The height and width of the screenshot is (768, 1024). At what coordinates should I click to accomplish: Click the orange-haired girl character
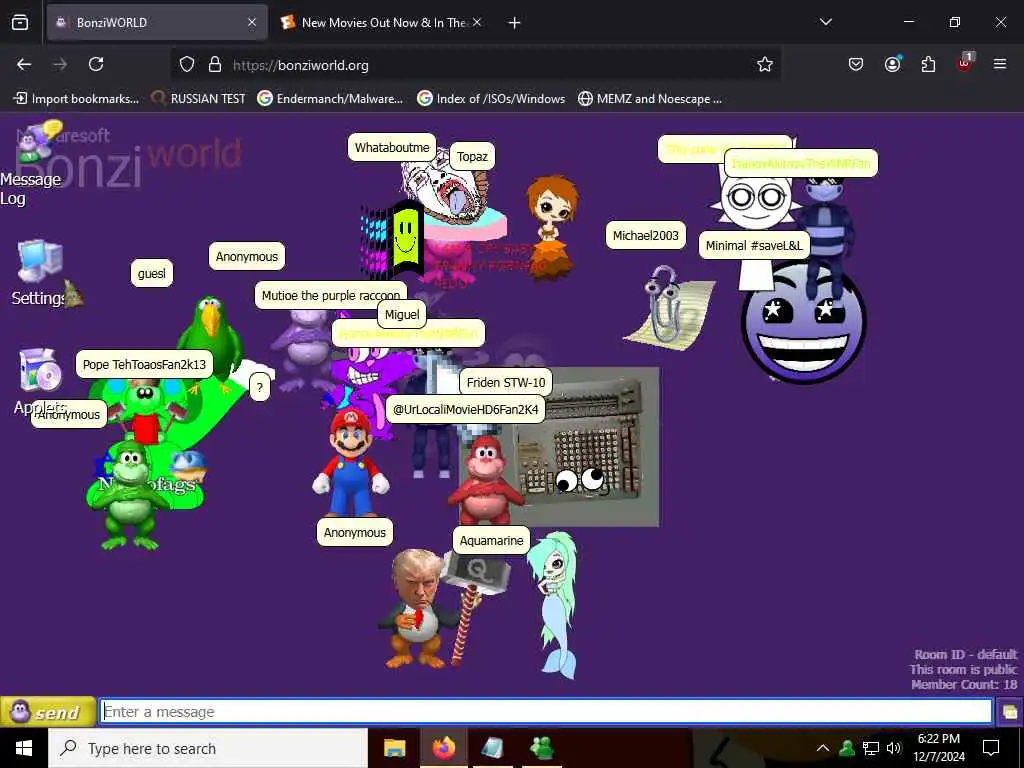(552, 226)
